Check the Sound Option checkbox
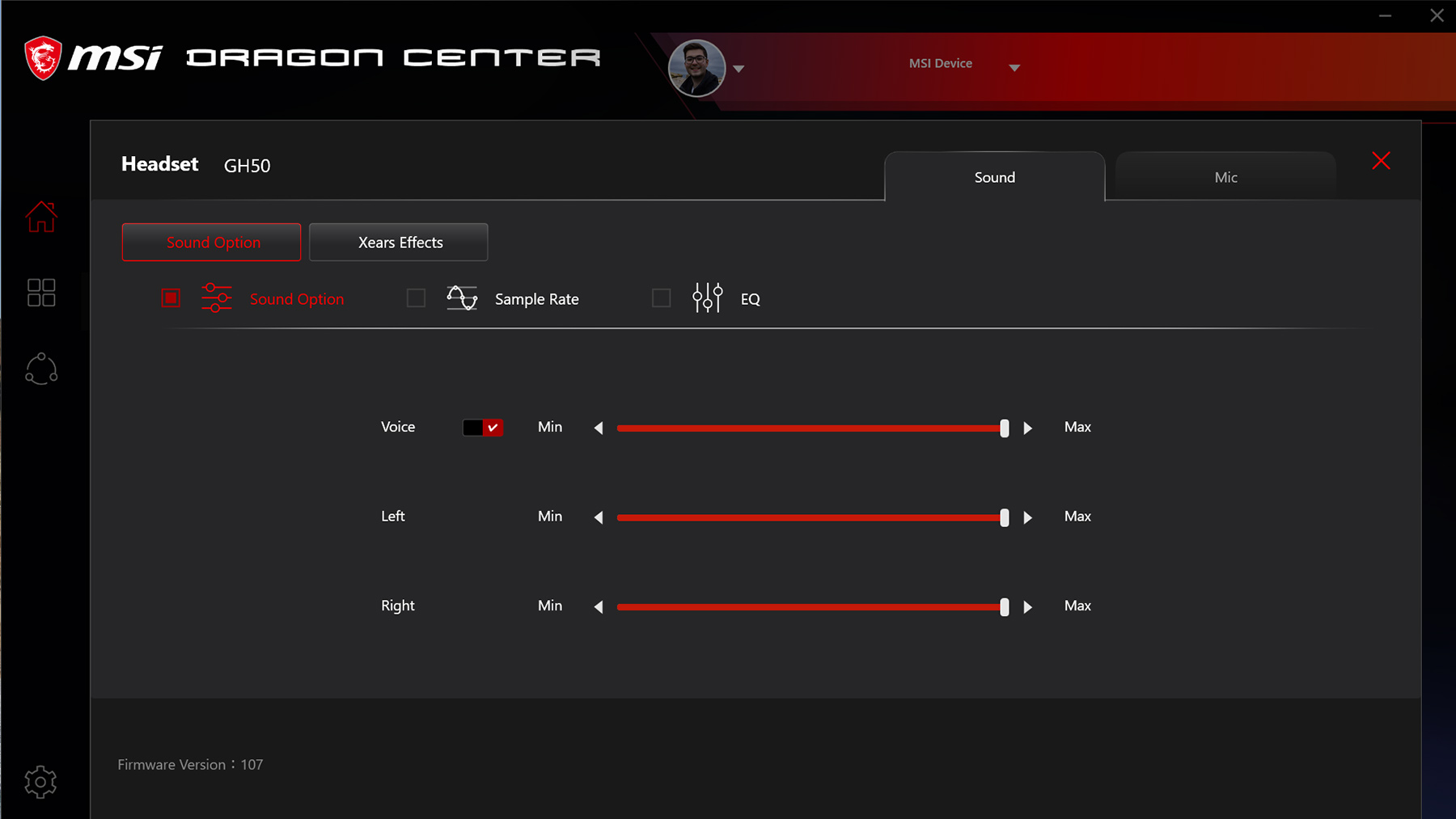Screen dimensions: 1456x819 171,298
